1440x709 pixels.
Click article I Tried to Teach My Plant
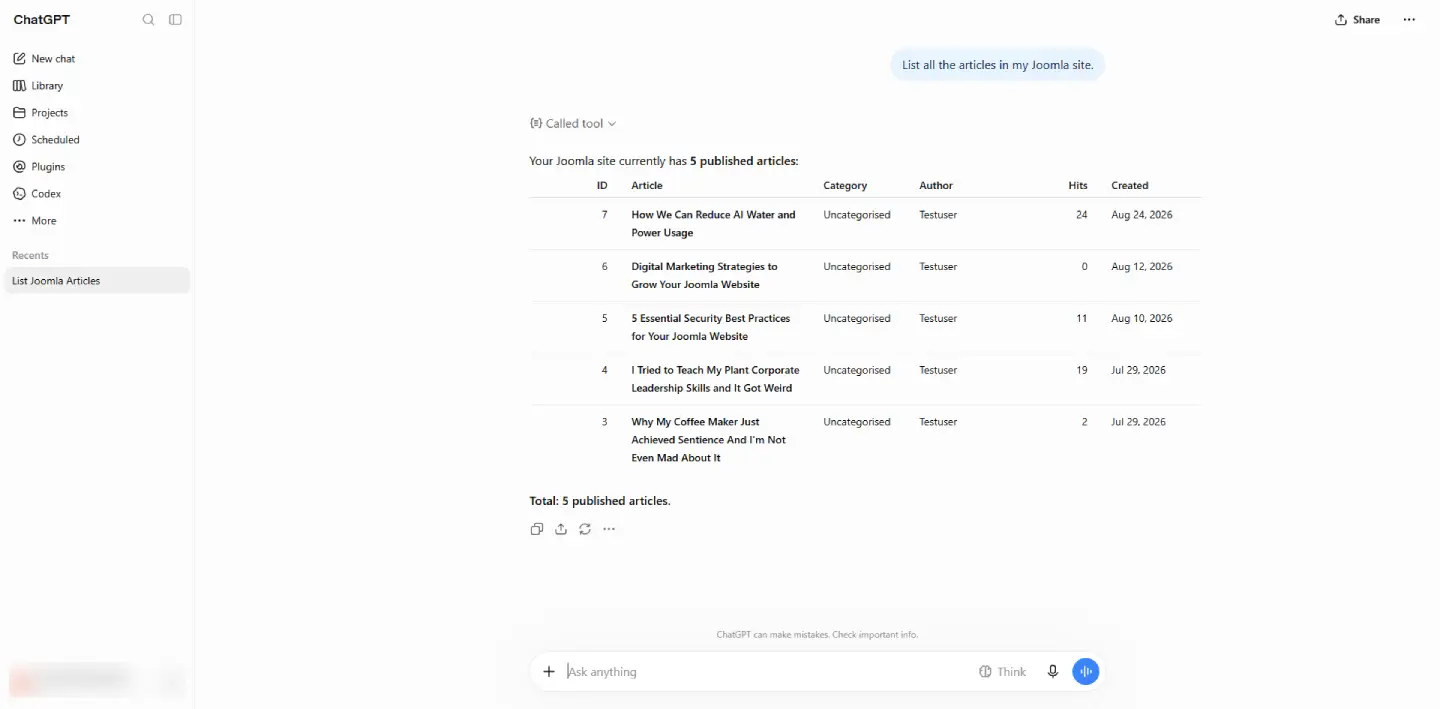click(x=715, y=379)
